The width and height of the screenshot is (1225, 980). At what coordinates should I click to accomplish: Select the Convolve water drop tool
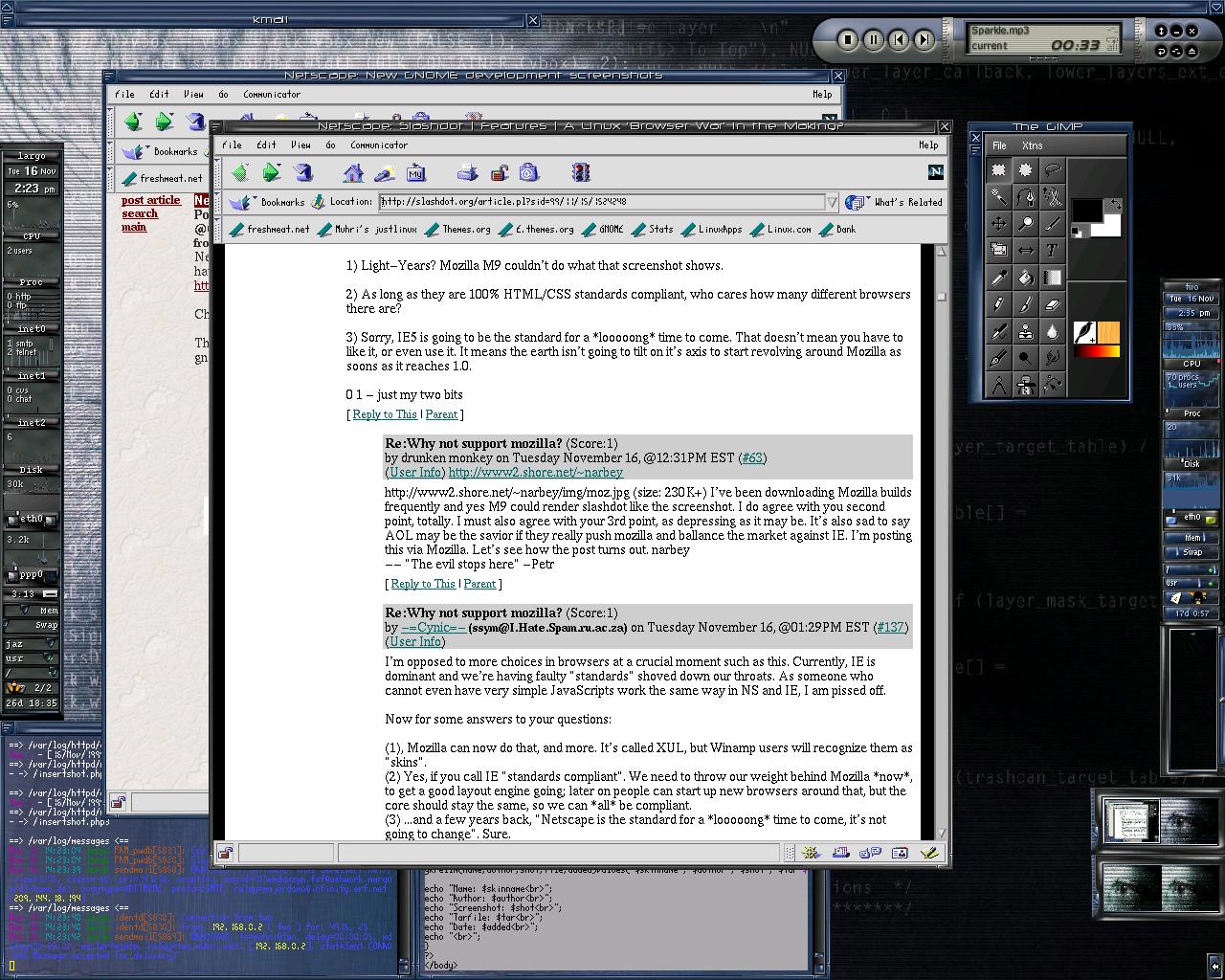pyautogui.click(x=1052, y=331)
